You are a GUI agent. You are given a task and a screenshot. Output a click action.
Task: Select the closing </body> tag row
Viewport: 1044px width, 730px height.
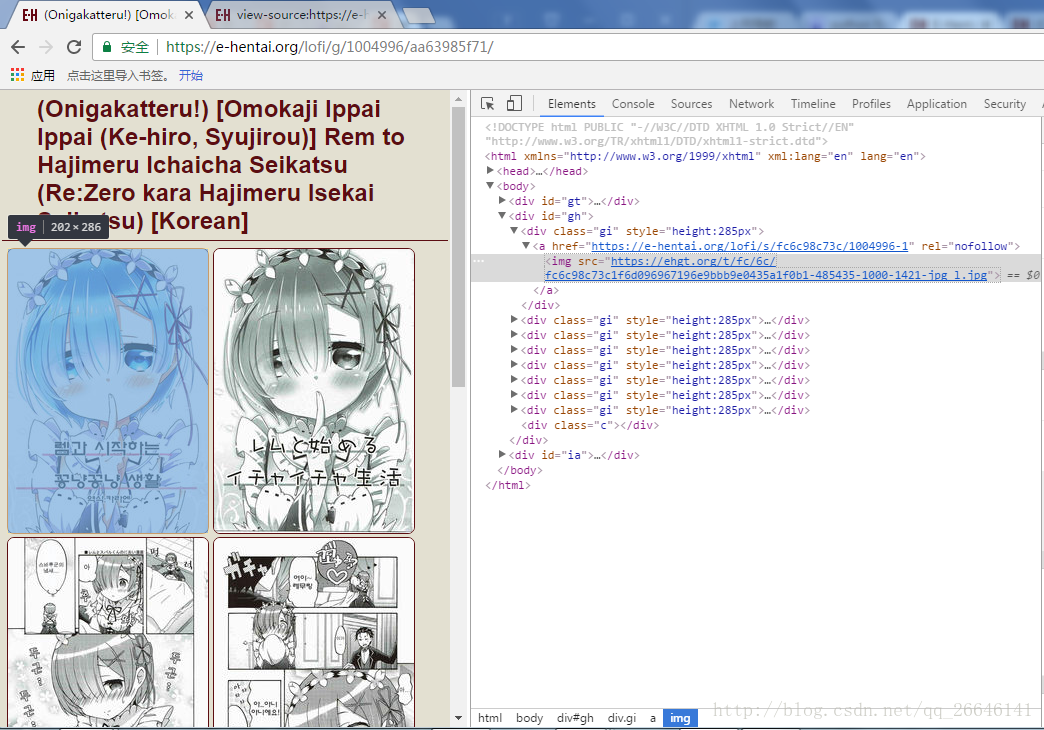tap(519, 470)
